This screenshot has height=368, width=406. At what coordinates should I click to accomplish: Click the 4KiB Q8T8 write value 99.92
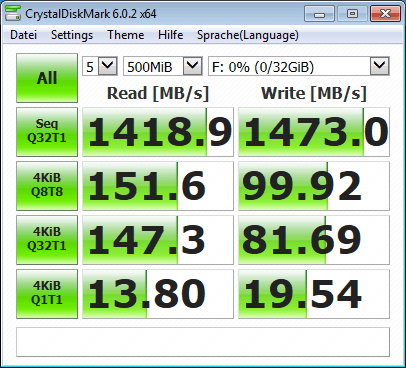(314, 186)
